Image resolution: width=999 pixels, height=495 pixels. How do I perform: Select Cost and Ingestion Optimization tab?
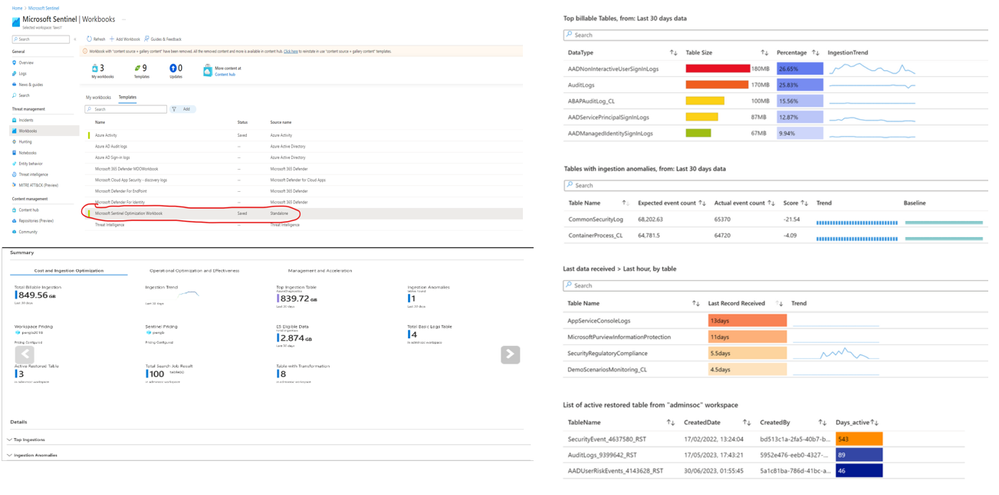point(69,271)
